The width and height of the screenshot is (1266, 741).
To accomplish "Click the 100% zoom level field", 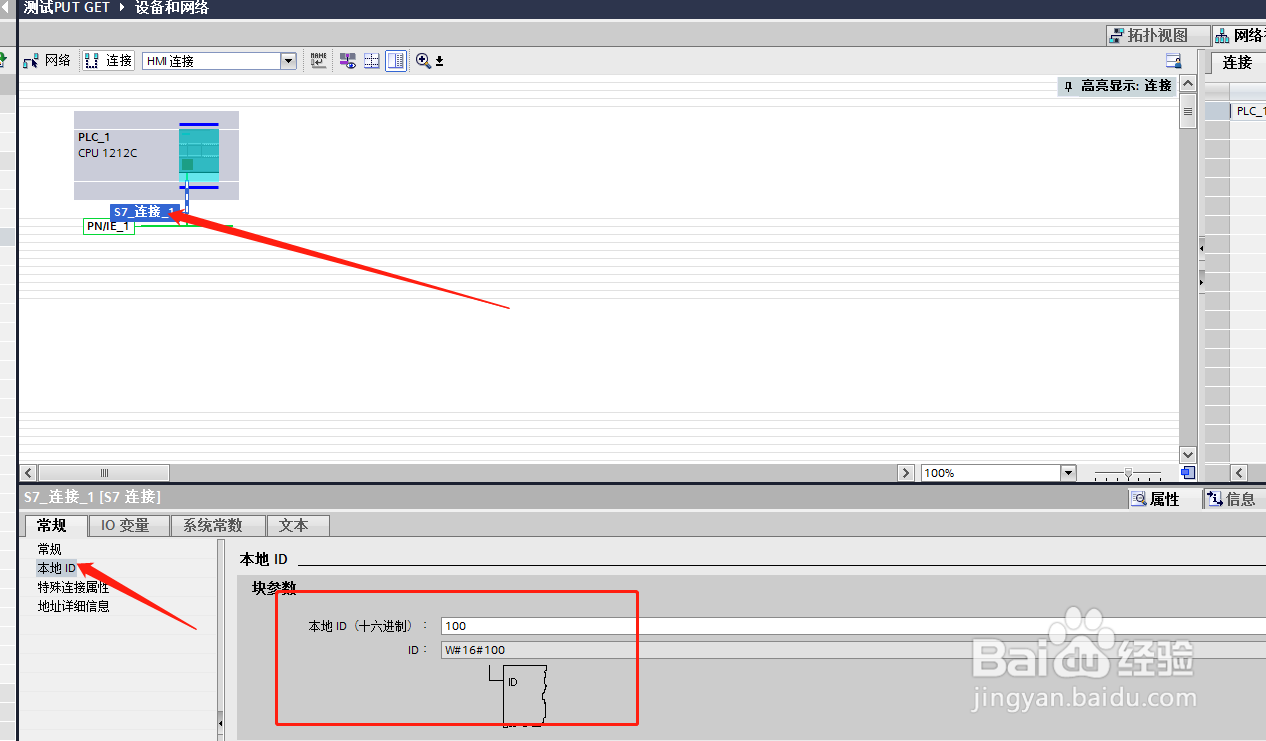I will (x=990, y=473).
